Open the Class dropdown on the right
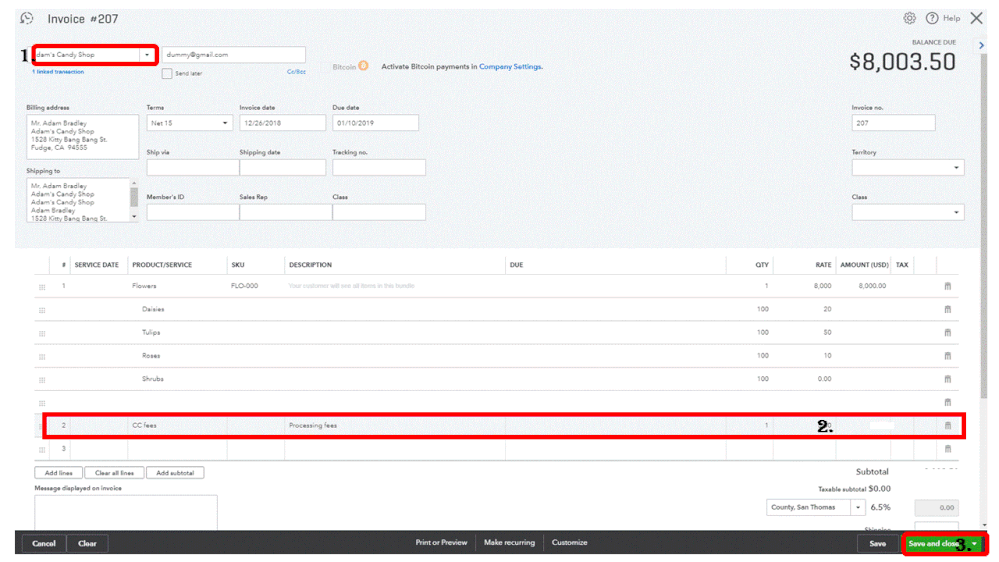The height and width of the screenshot is (562, 999). pos(956,212)
